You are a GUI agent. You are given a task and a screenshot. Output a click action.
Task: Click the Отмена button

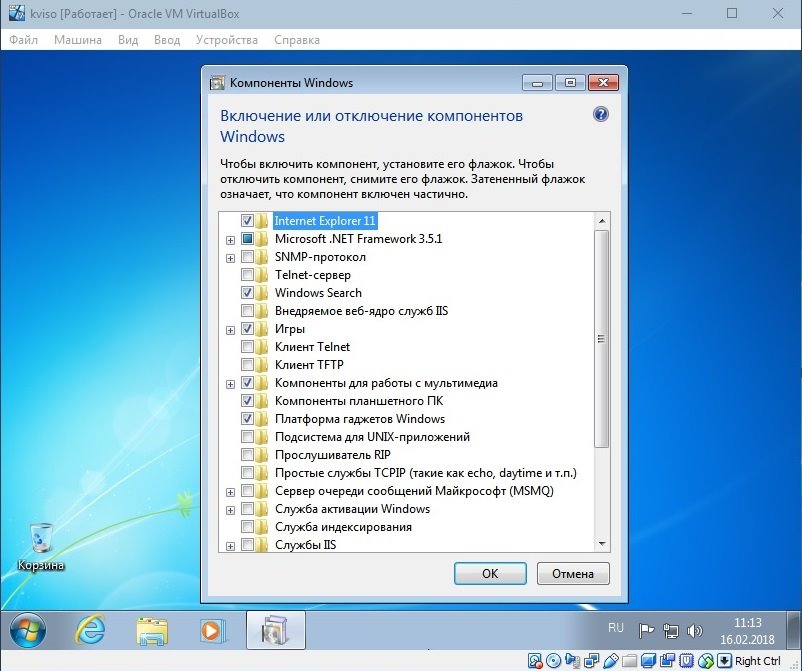573,573
